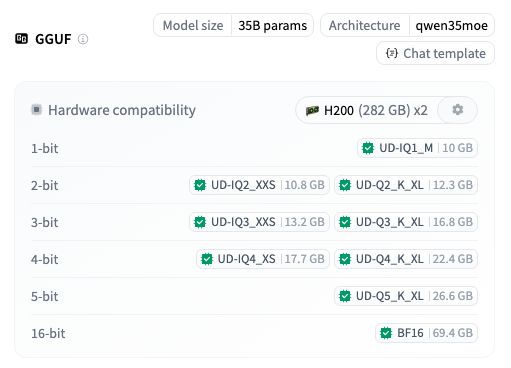511x368 pixels.
Task: Click the 1-bit row label
Action: 45,148
